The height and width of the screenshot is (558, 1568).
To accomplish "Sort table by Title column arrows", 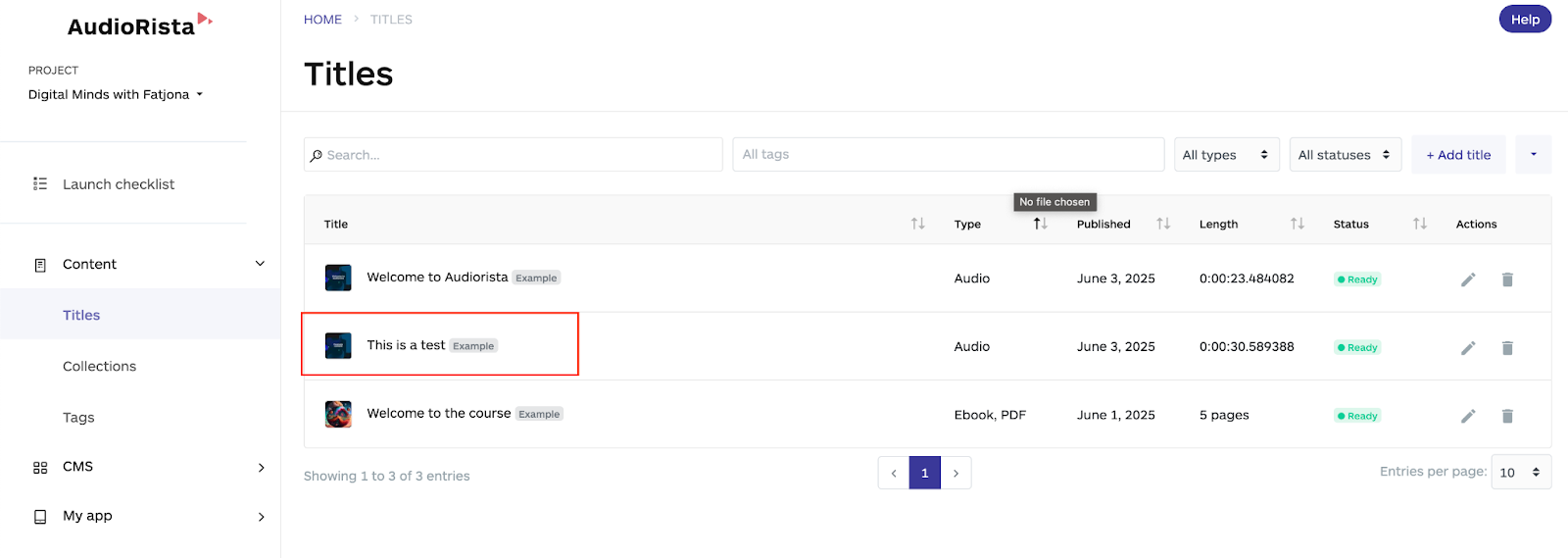I will pos(918,224).
